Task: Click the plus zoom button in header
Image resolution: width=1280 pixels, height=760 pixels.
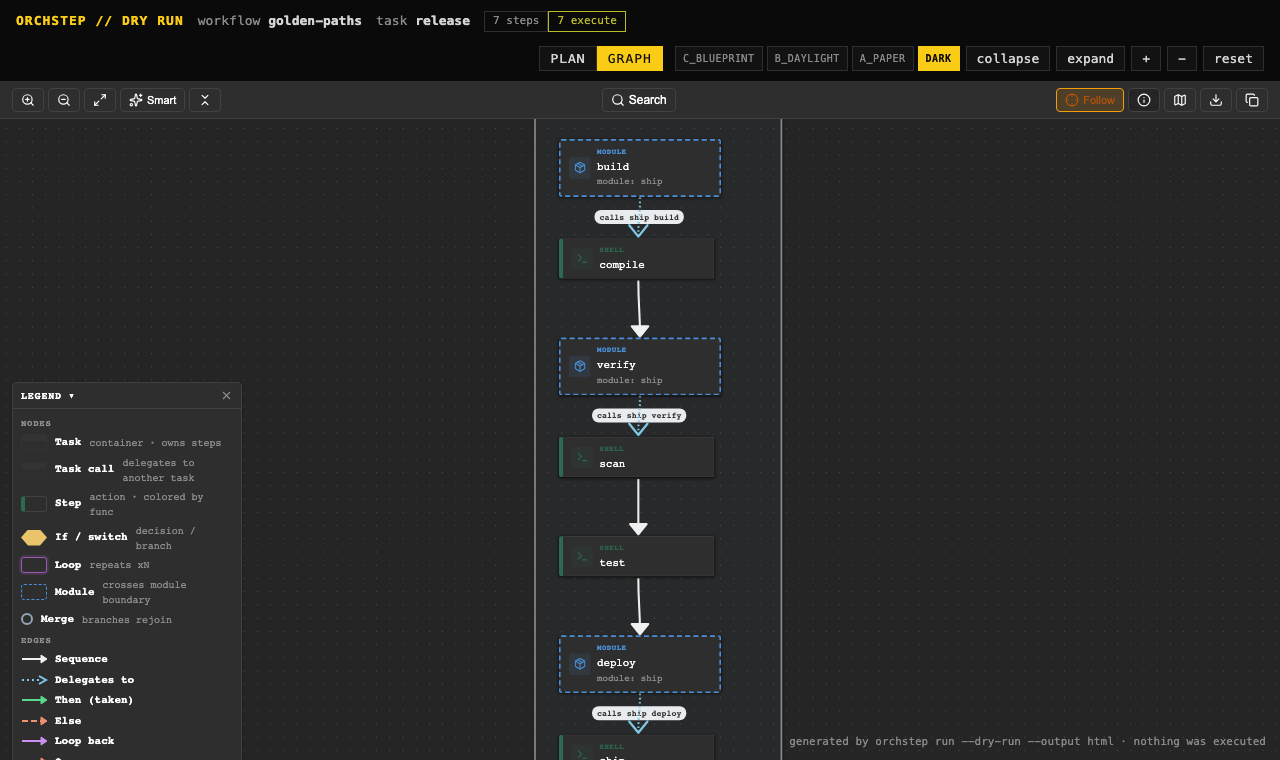Action: pyautogui.click(x=1146, y=58)
